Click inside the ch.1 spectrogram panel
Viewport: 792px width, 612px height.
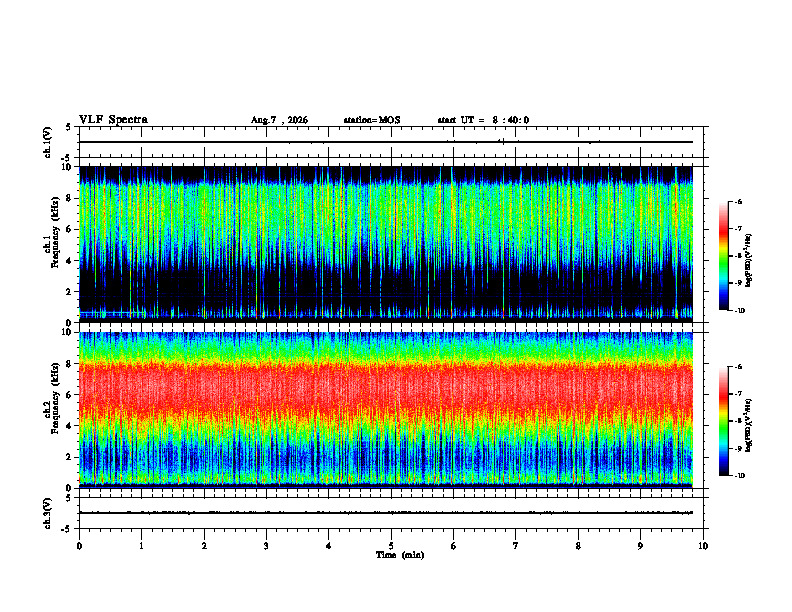pyautogui.click(x=385, y=244)
